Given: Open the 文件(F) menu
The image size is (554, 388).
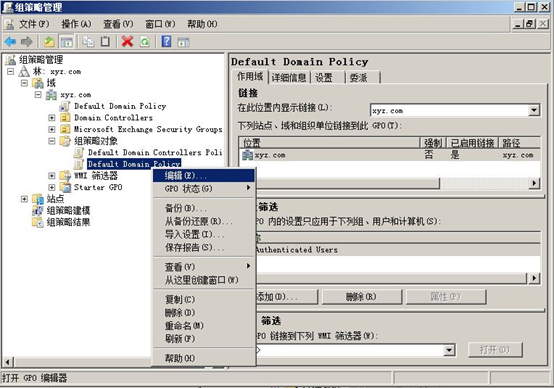Looking at the screenshot, I should click(x=34, y=24).
